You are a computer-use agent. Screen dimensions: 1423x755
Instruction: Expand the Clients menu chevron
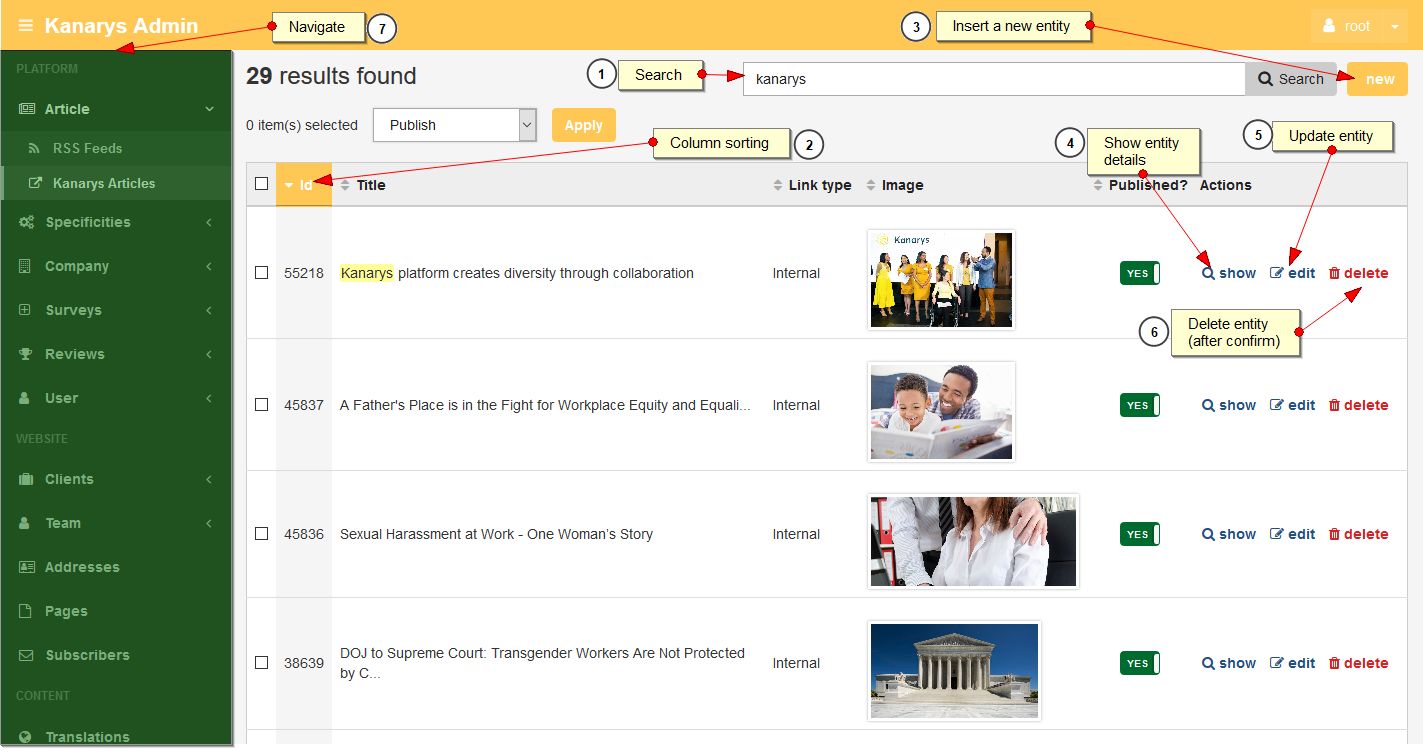click(209, 479)
